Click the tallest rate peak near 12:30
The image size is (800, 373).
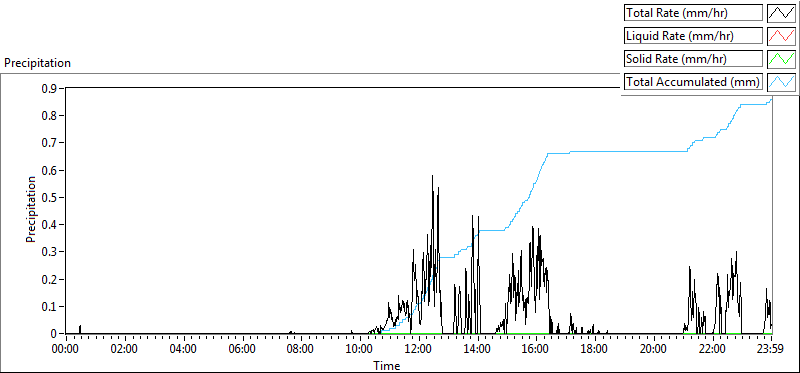(433, 177)
